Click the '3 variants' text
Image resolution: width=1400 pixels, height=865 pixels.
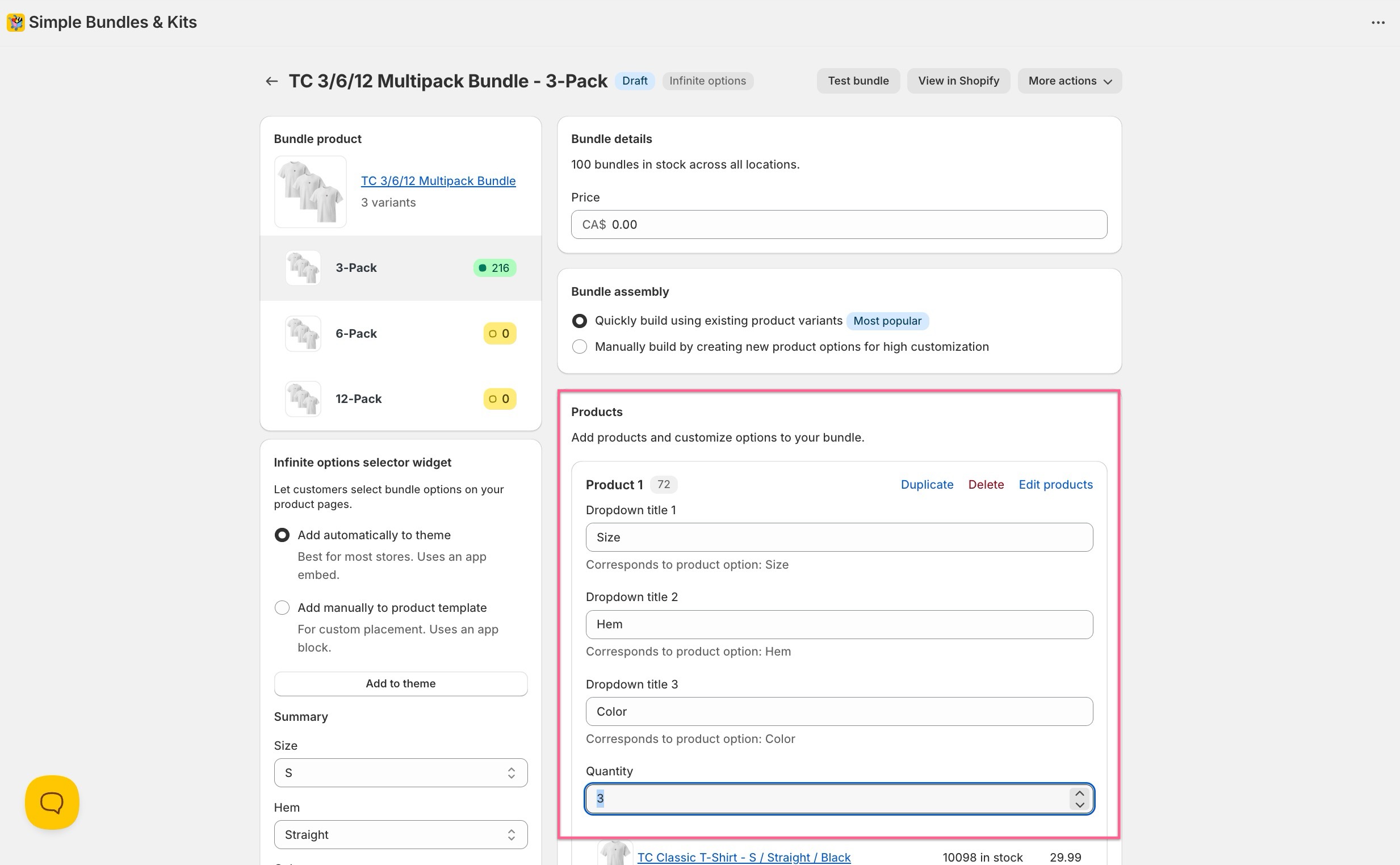[388, 203]
